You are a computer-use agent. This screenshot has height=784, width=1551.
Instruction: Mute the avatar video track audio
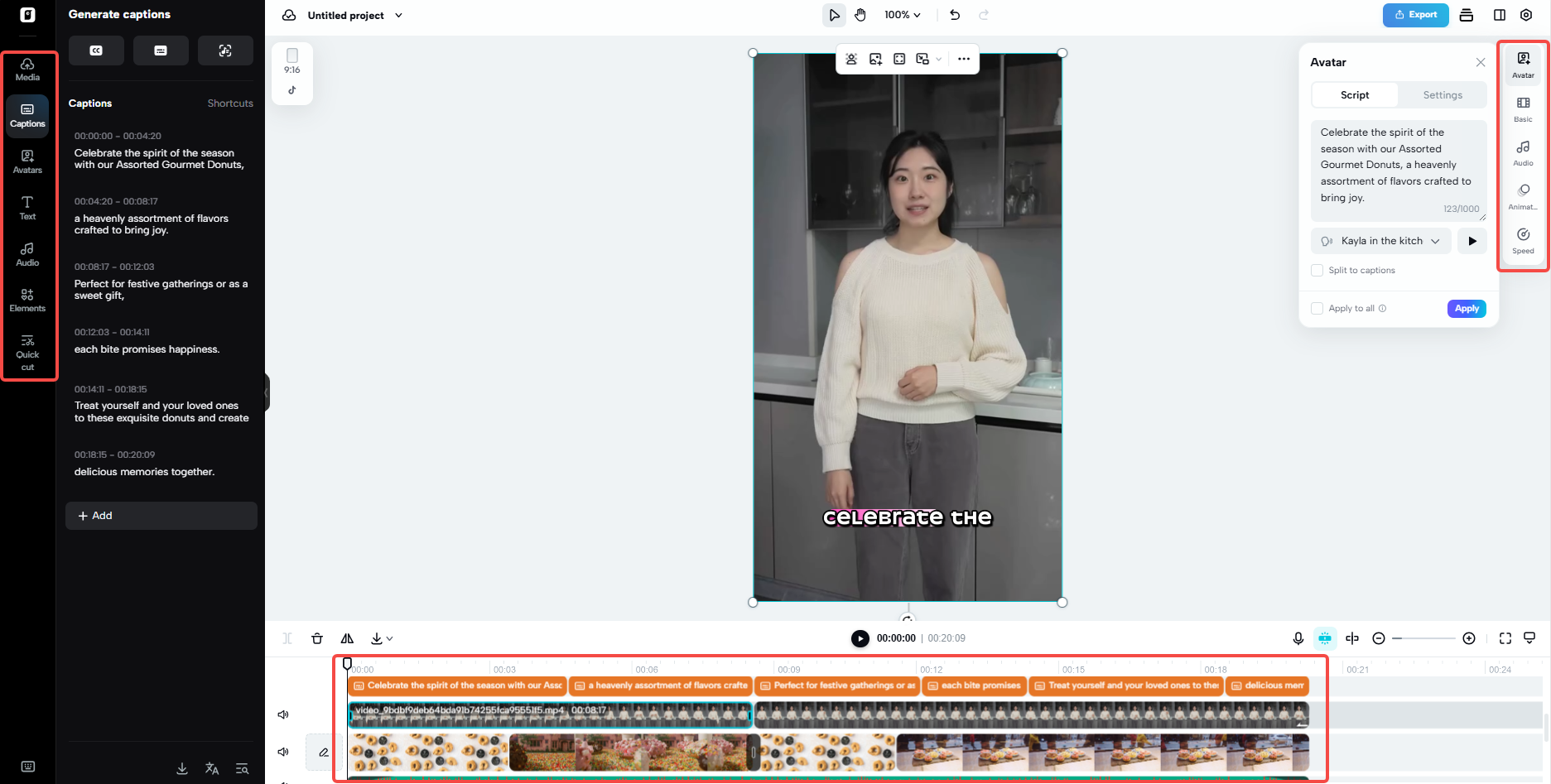click(283, 714)
